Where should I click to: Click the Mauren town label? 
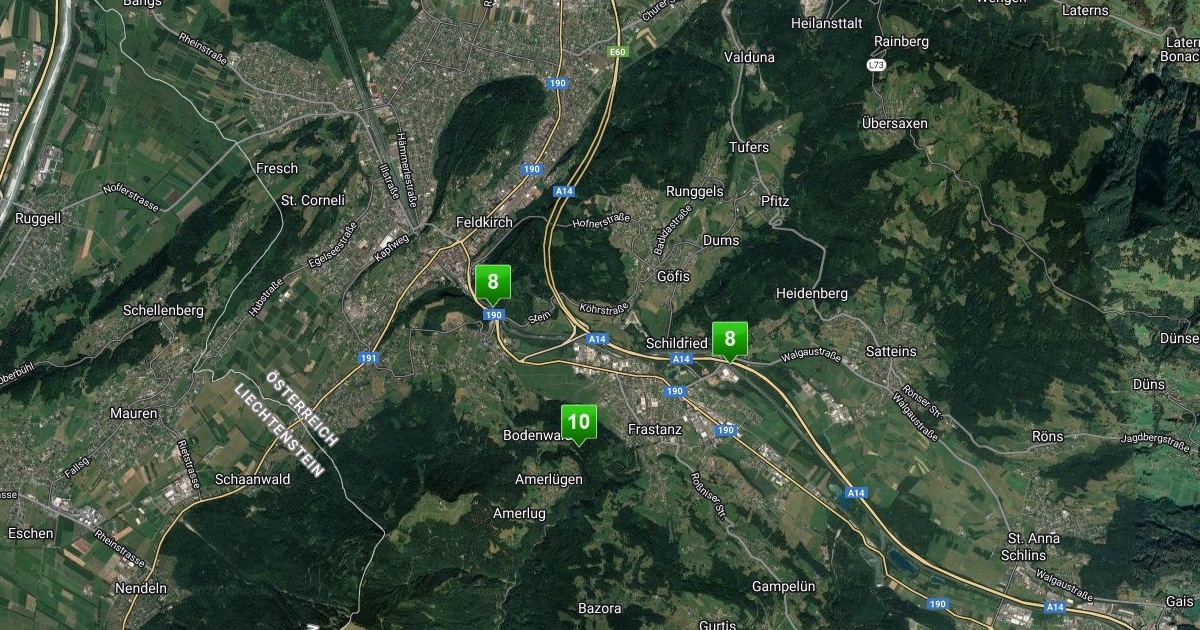point(134,413)
